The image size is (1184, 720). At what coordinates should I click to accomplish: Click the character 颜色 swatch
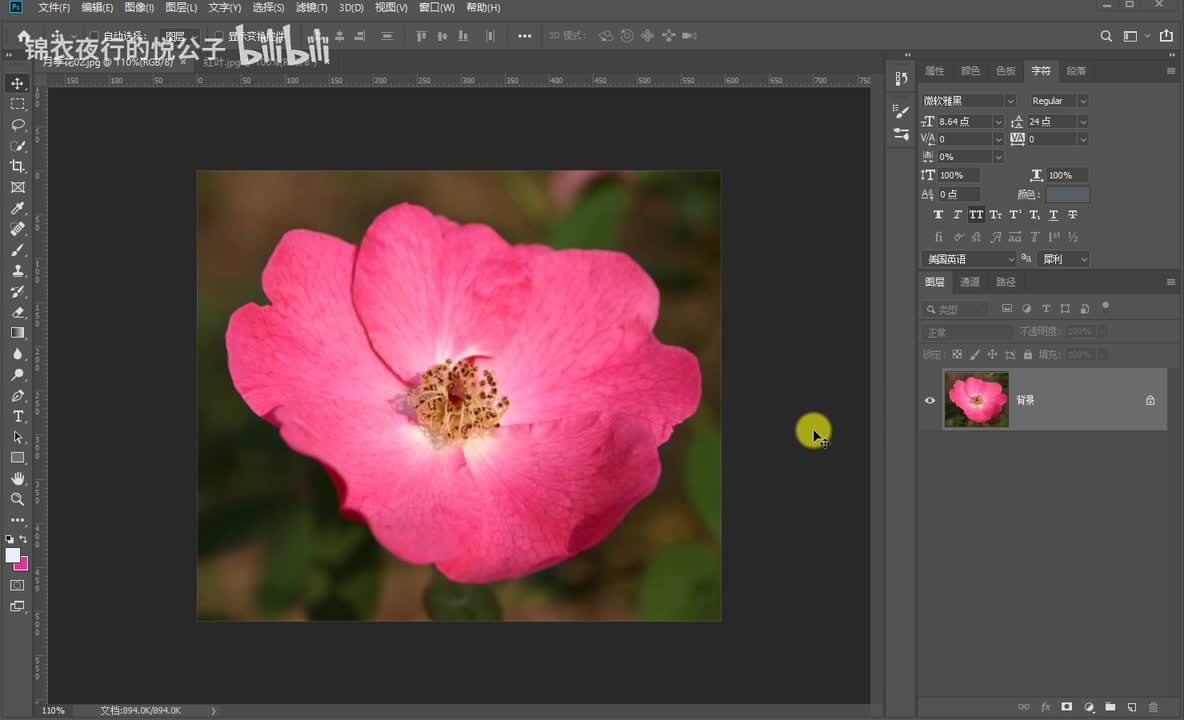(1067, 194)
